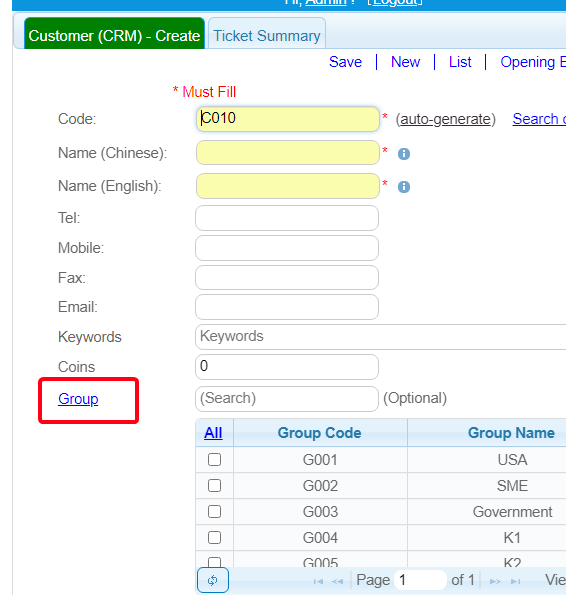
Task: Click info icon beside Name (Chinese)
Action: pyautogui.click(x=404, y=154)
